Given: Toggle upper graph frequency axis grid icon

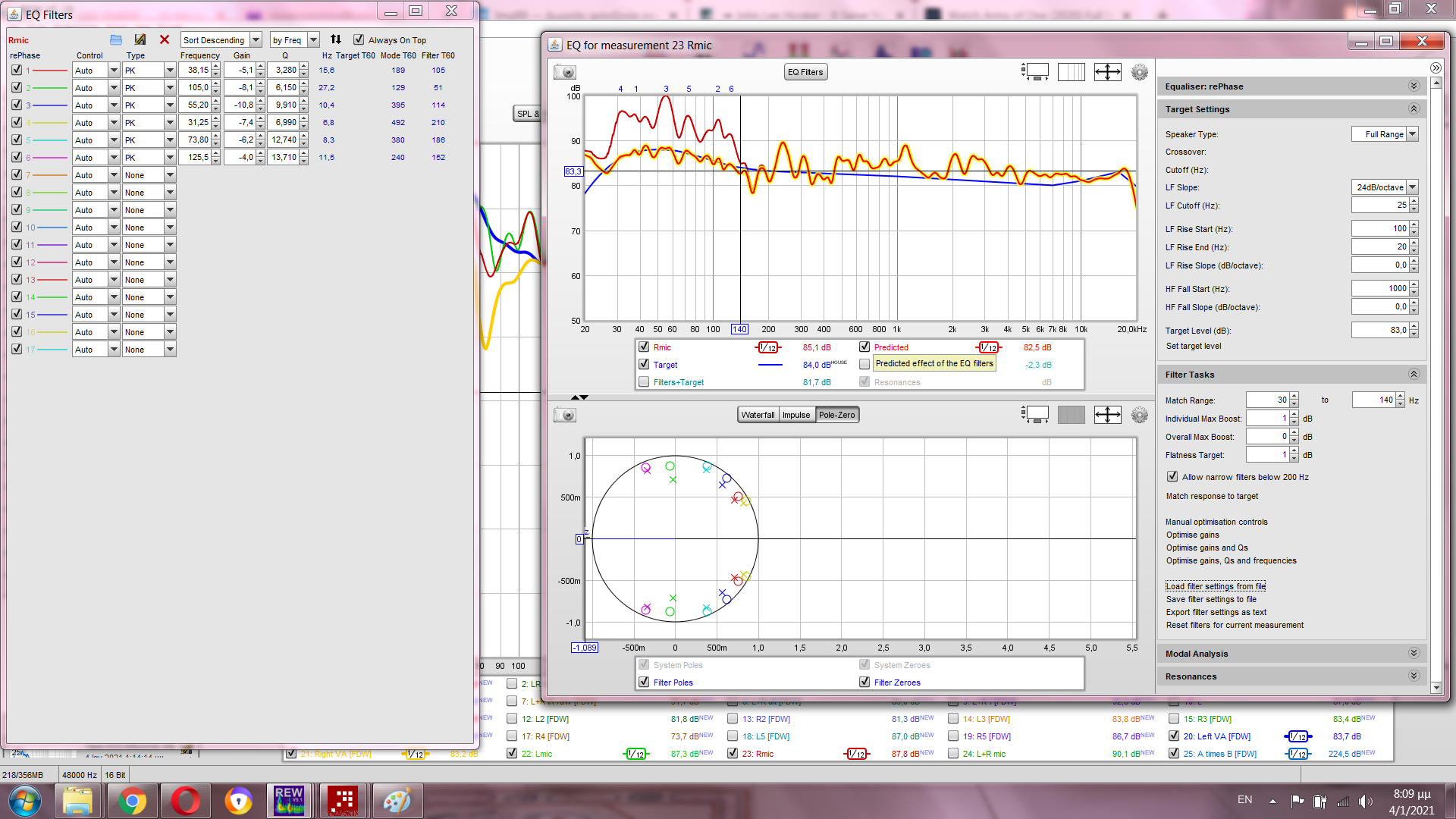Looking at the screenshot, I should 1072,72.
